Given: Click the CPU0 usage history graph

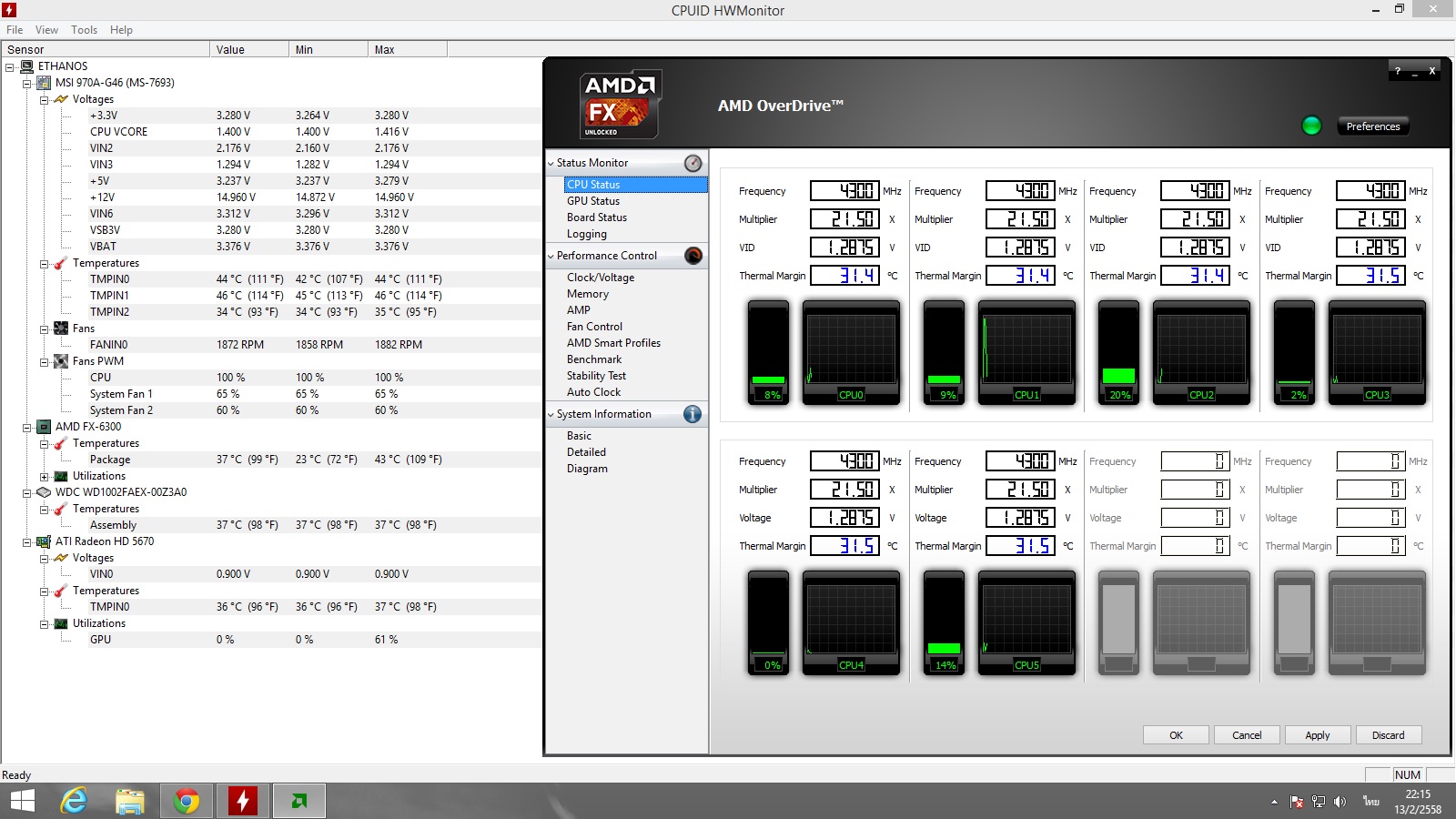Looking at the screenshot, I should (x=852, y=352).
